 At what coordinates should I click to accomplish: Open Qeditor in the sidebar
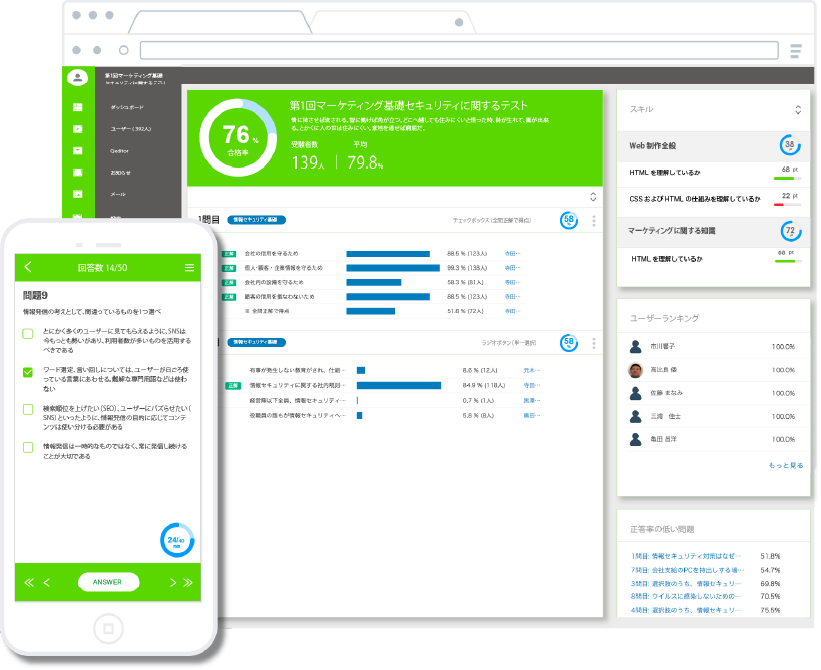coord(119,151)
